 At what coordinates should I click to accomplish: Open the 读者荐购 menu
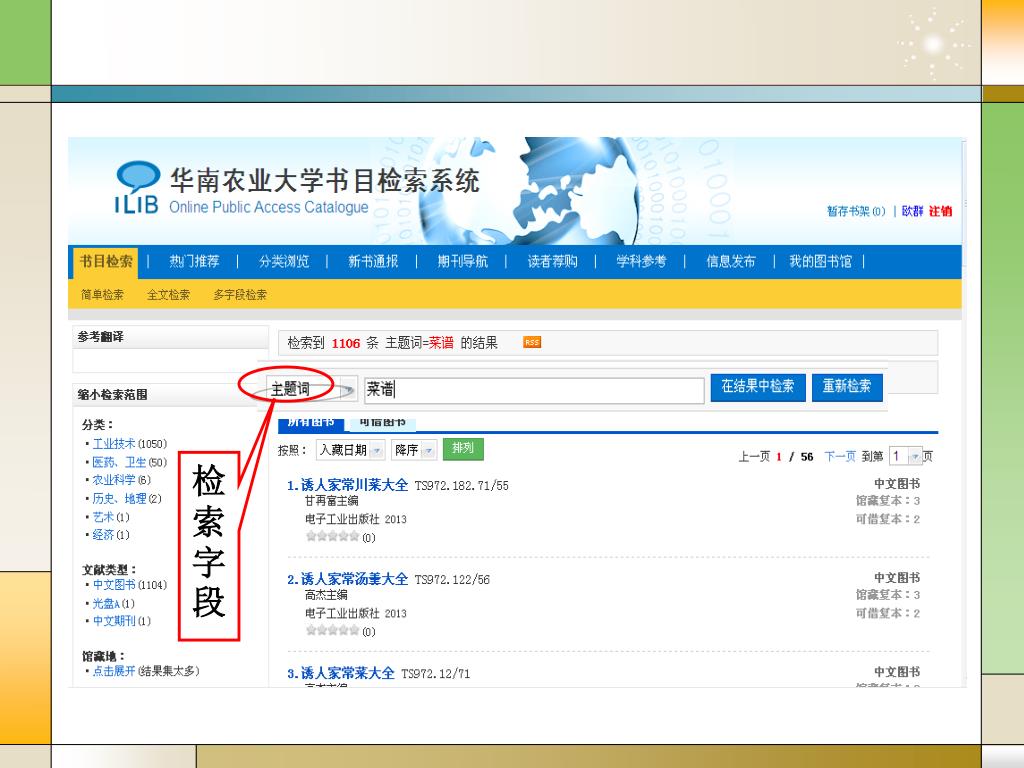click(x=552, y=262)
